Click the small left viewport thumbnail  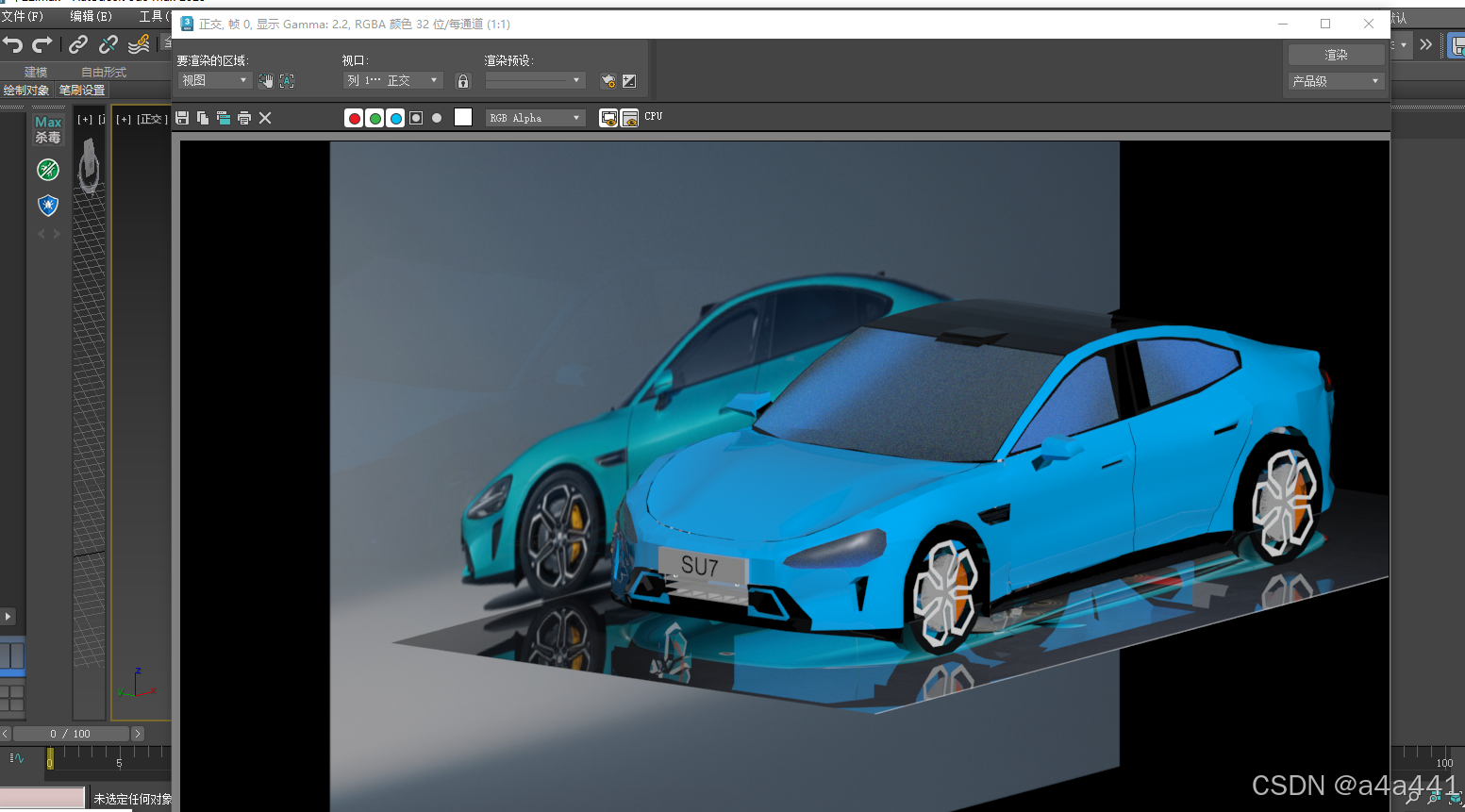pos(90,413)
